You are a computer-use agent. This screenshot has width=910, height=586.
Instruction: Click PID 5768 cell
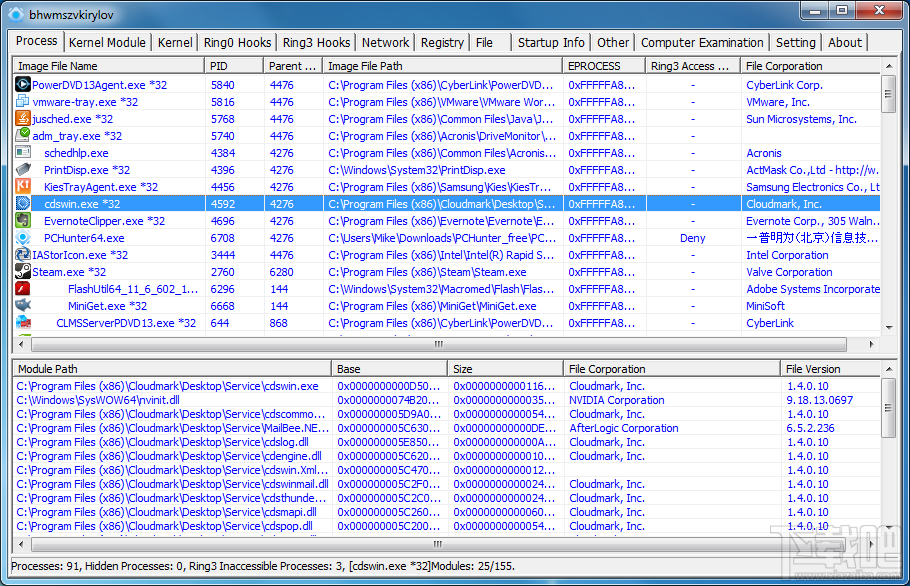(x=223, y=119)
